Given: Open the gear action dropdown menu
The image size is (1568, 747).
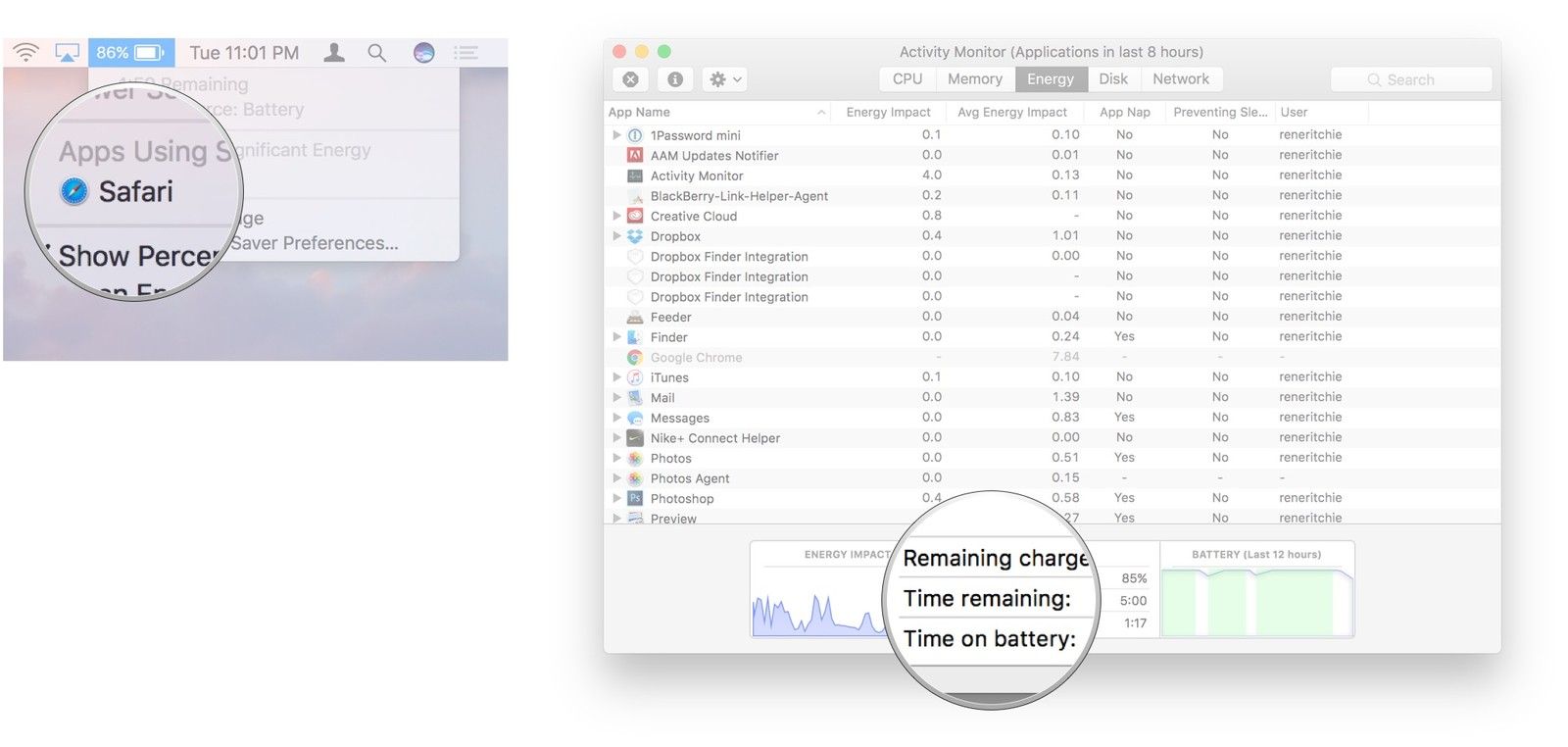Looking at the screenshot, I should point(725,79).
